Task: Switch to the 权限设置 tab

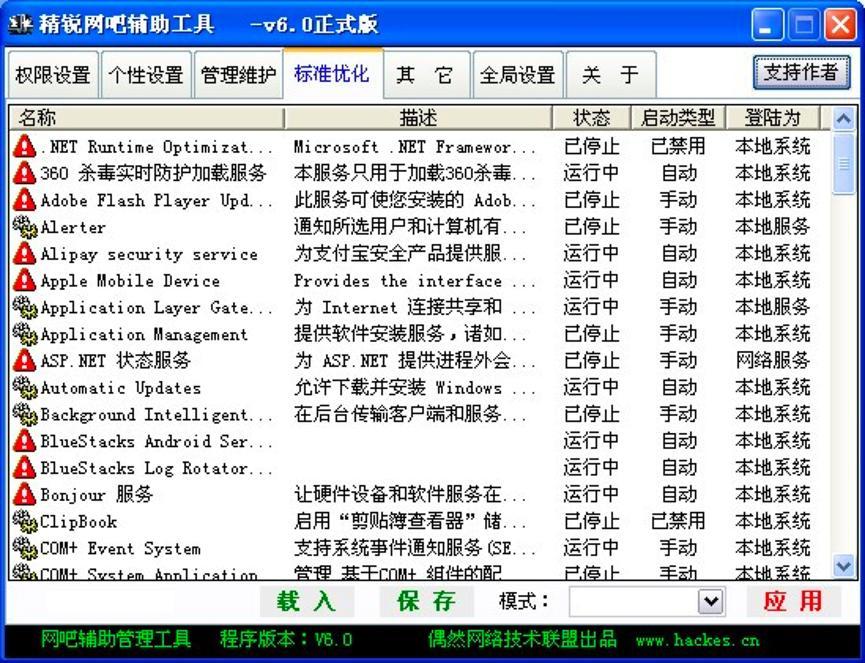Action: [x=53, y=75]
